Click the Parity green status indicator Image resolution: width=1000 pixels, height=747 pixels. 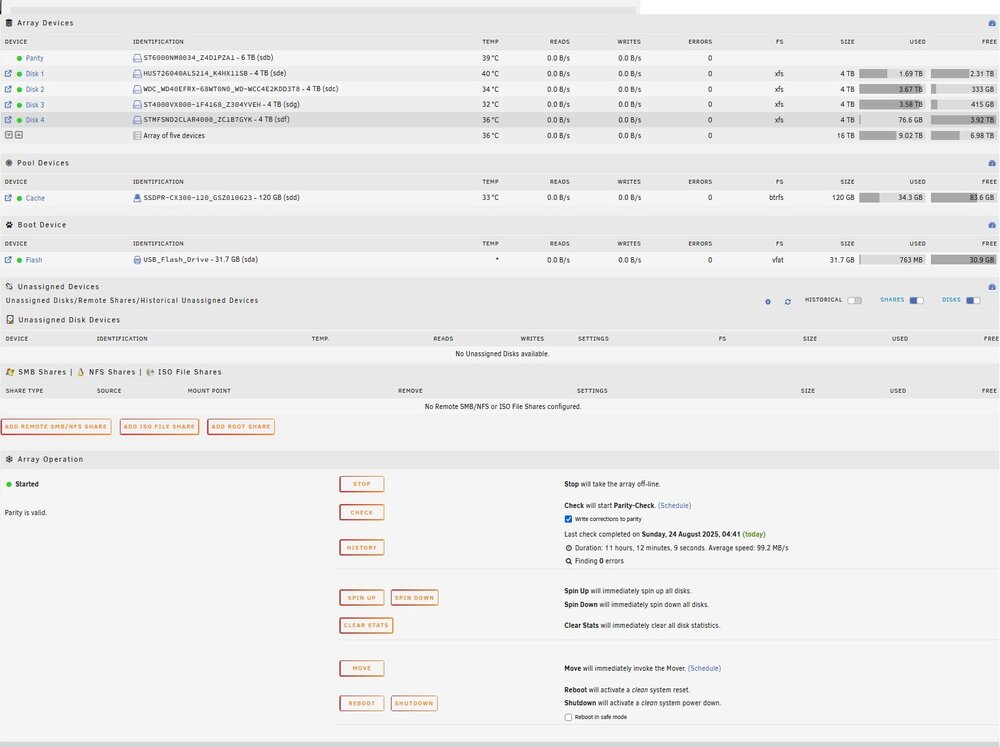(19, 58)
